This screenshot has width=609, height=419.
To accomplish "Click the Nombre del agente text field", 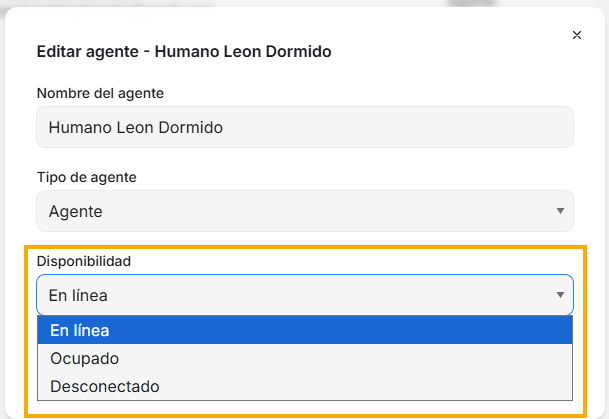I will pyautogui.click(x=304, y=128).
